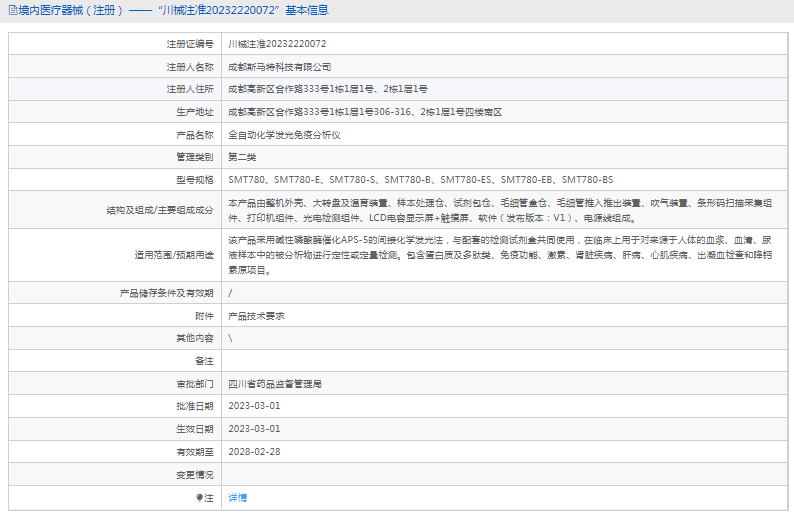Click the bullet icon next to 注 label
The height and width of the screenshot is (517, 794).
tap(200, 498)
